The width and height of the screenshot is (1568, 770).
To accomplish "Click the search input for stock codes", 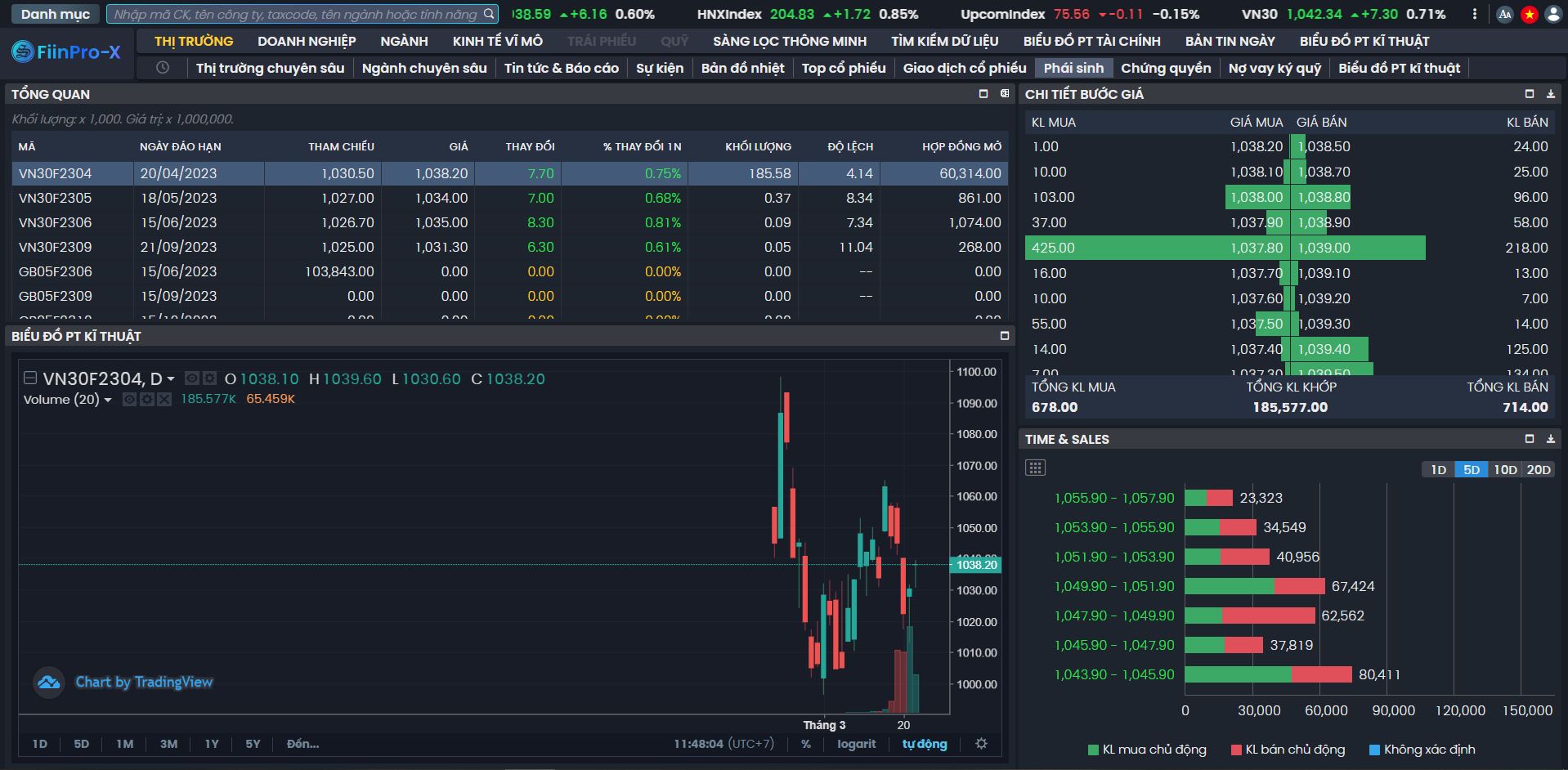I will [296, 15].
